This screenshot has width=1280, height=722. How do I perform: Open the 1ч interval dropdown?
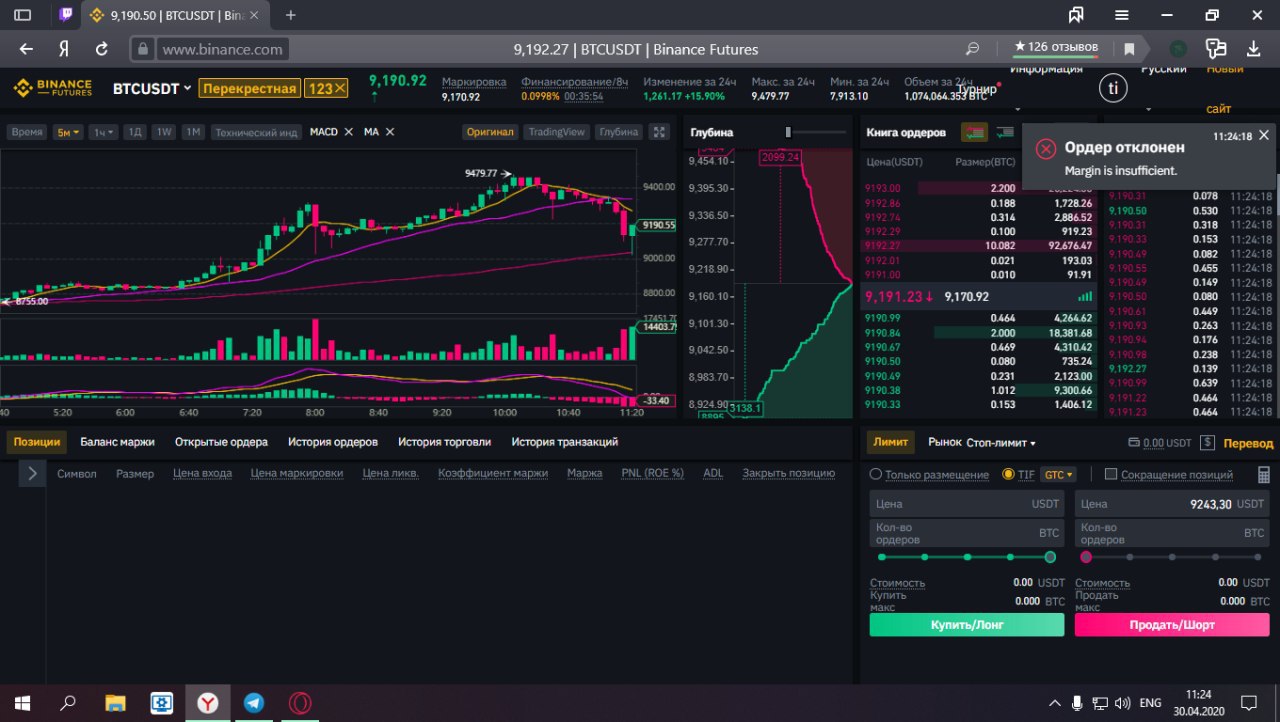[103, 132]
